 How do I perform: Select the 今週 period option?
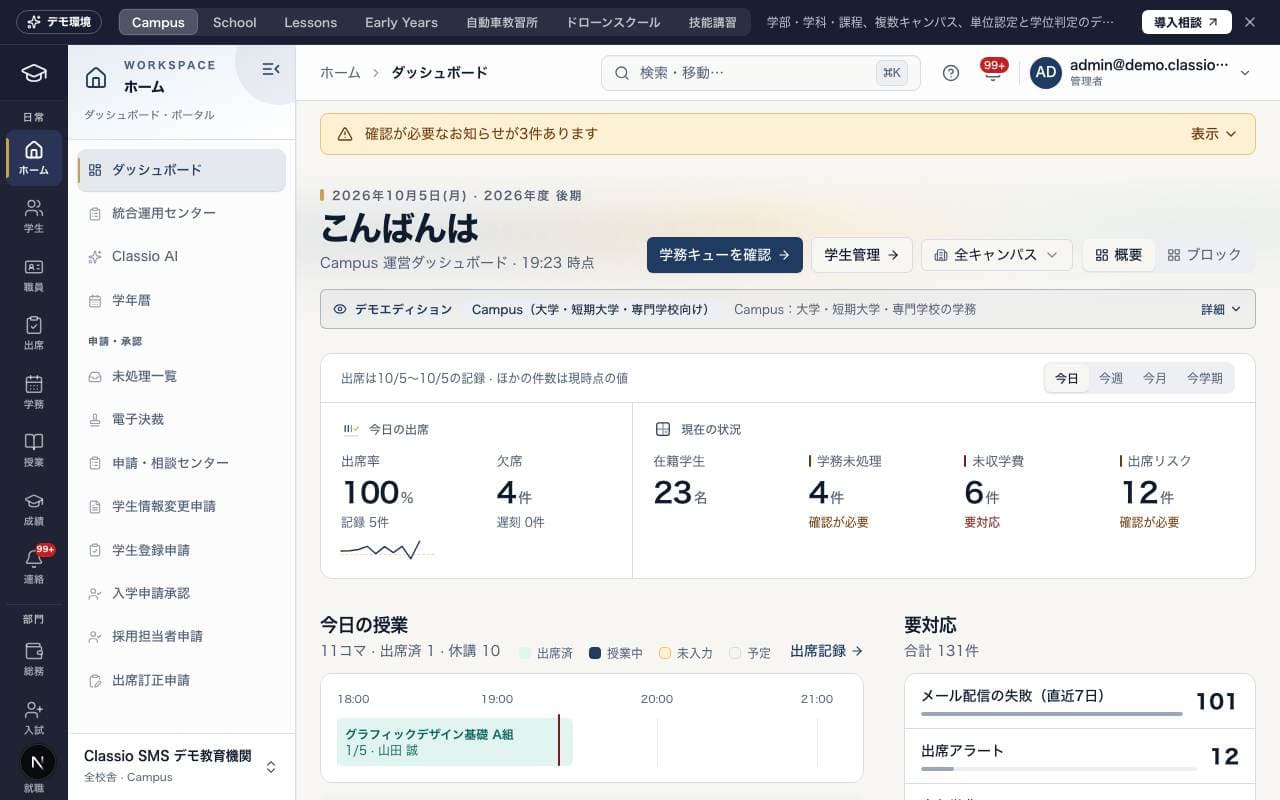pyautogui.click(x=1111, y=378)
